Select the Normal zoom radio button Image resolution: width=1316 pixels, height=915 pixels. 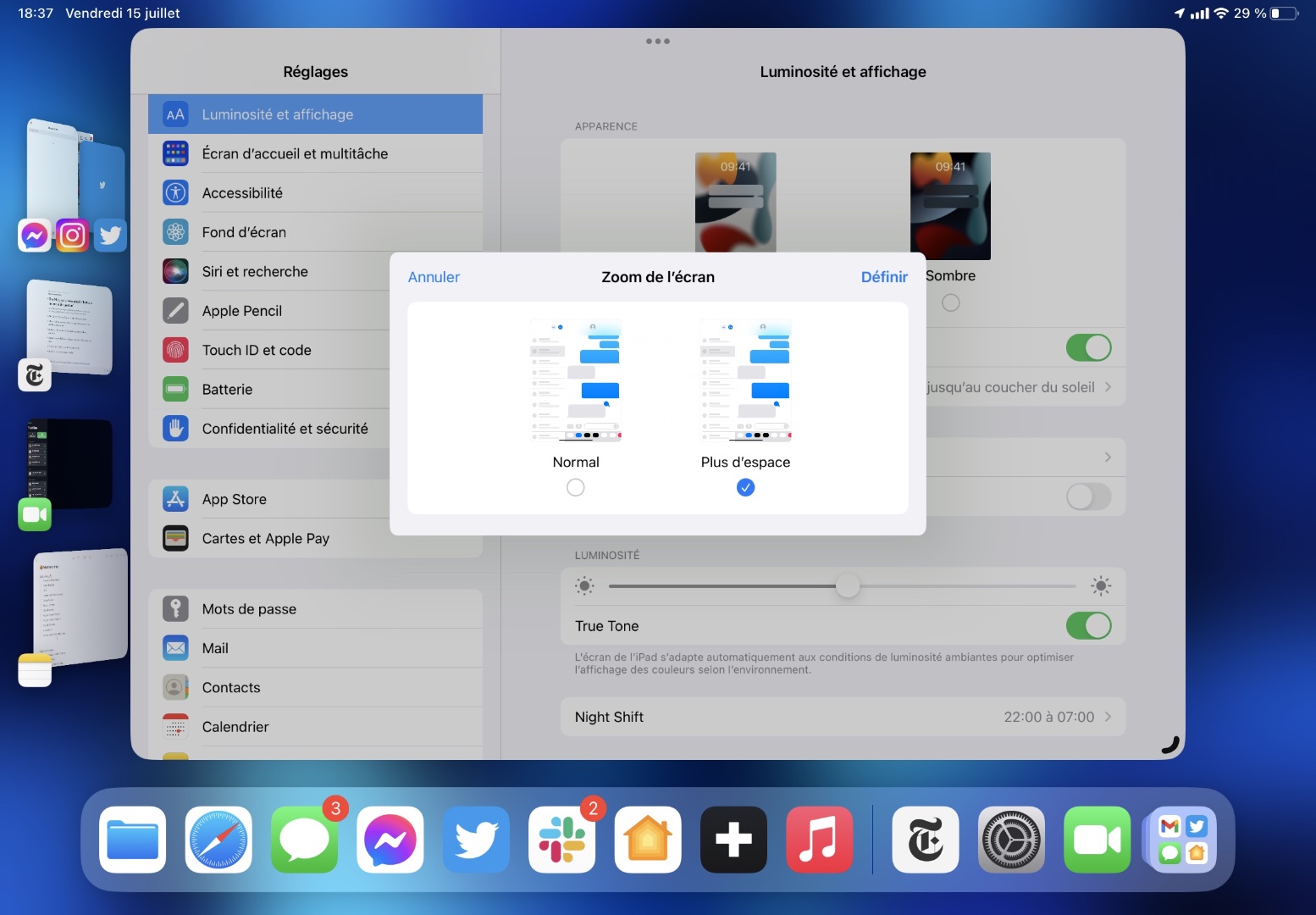[x=576, y=487]
